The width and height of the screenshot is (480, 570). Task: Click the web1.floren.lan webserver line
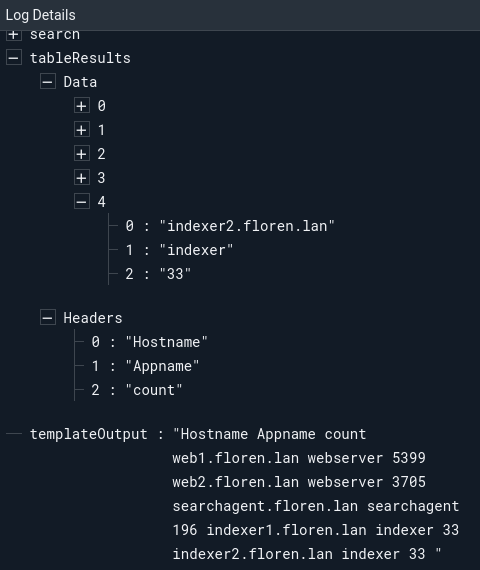(299, 458)
